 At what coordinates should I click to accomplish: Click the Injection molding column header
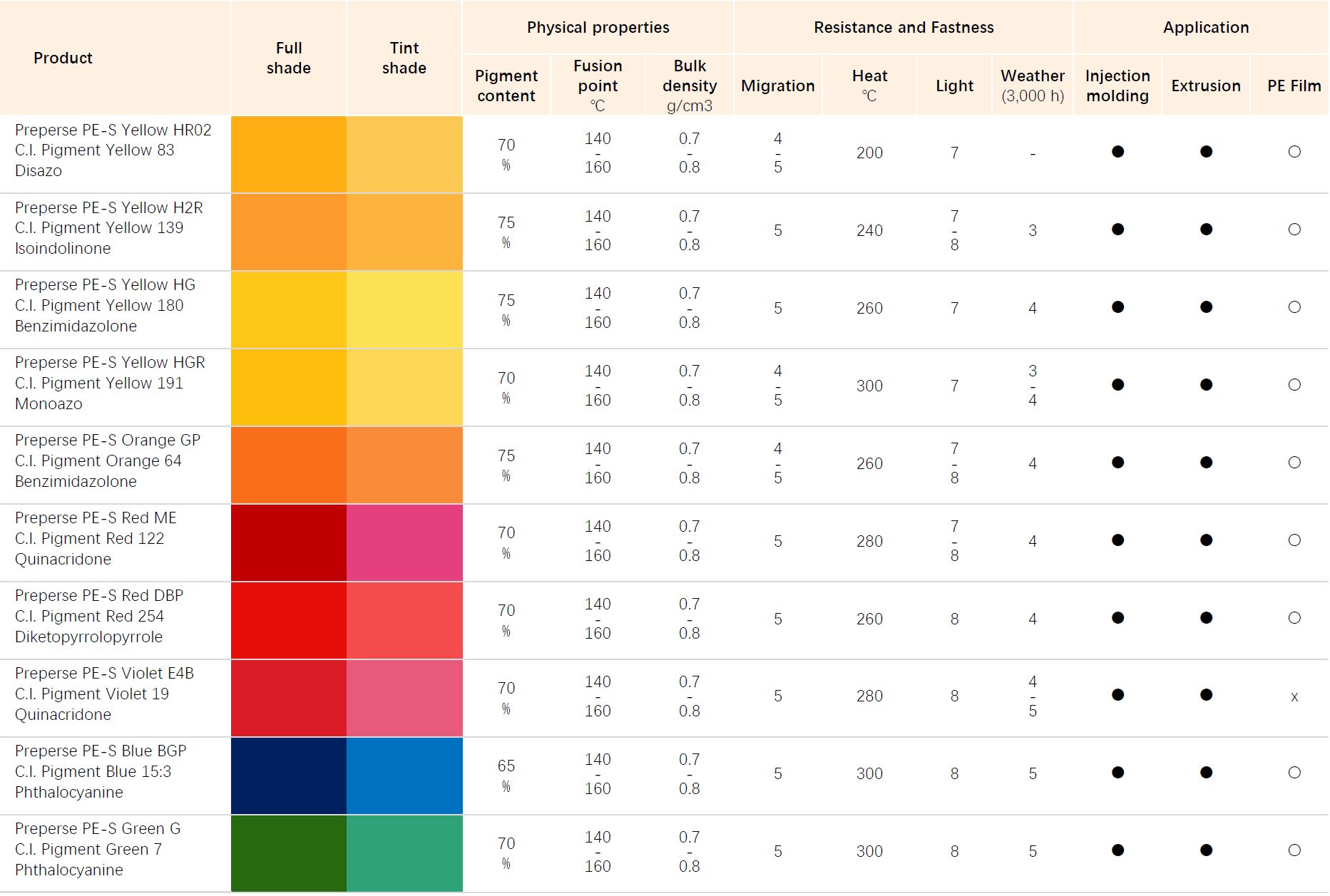[1117, 86]
